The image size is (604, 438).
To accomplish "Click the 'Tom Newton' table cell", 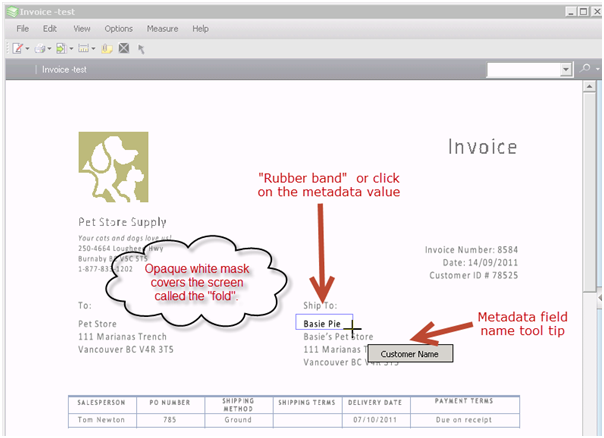I will 101,420.
